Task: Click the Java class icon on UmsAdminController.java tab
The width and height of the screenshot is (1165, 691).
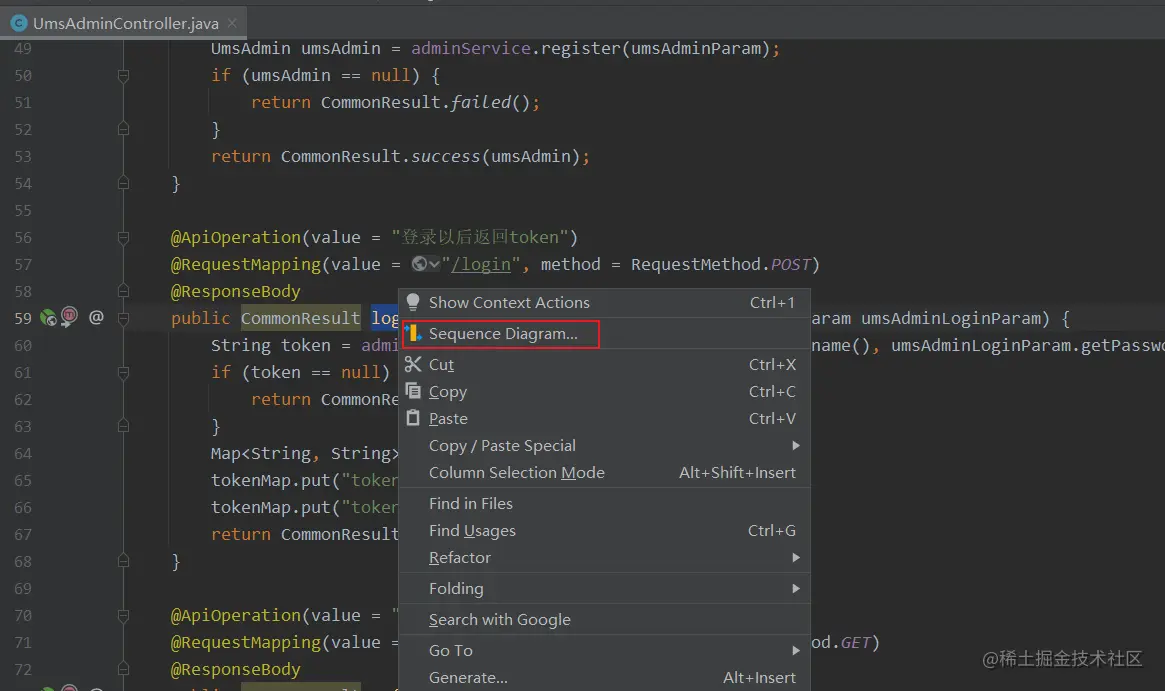Action: pyautogui.click(x=19, y=23)
